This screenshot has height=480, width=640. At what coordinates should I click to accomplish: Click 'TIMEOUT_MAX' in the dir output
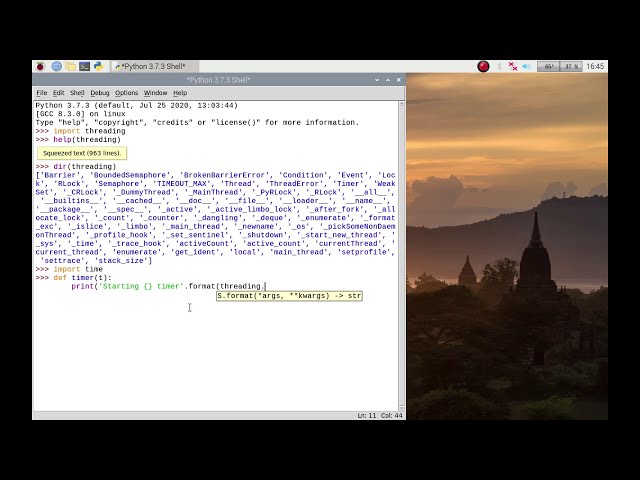(x=182, y=184)
